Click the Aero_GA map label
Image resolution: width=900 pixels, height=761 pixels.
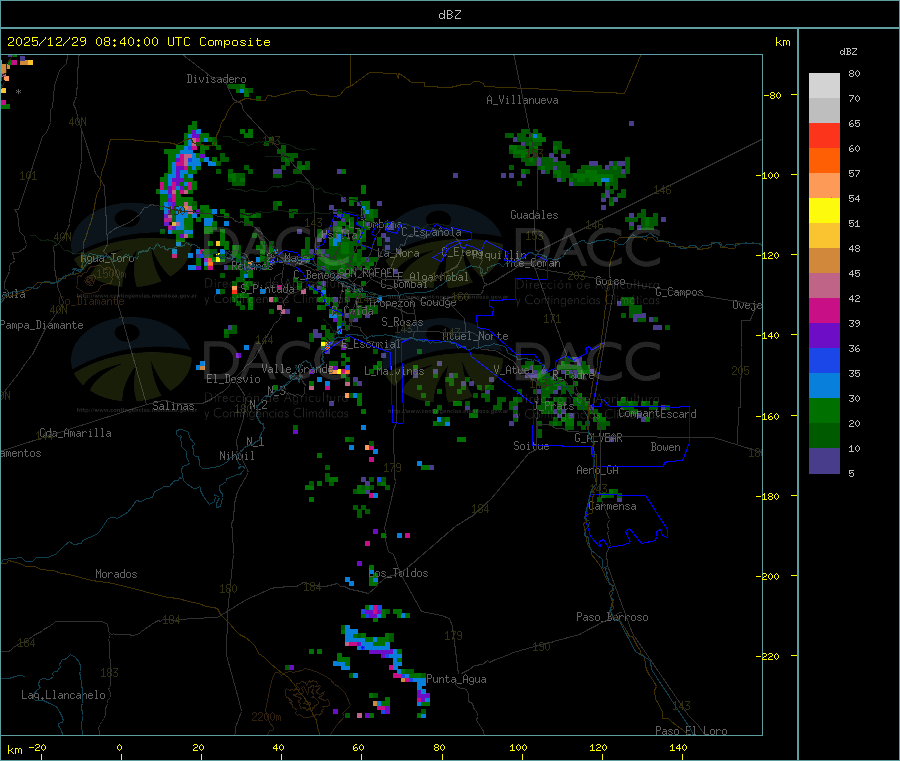tap(598, 470)
